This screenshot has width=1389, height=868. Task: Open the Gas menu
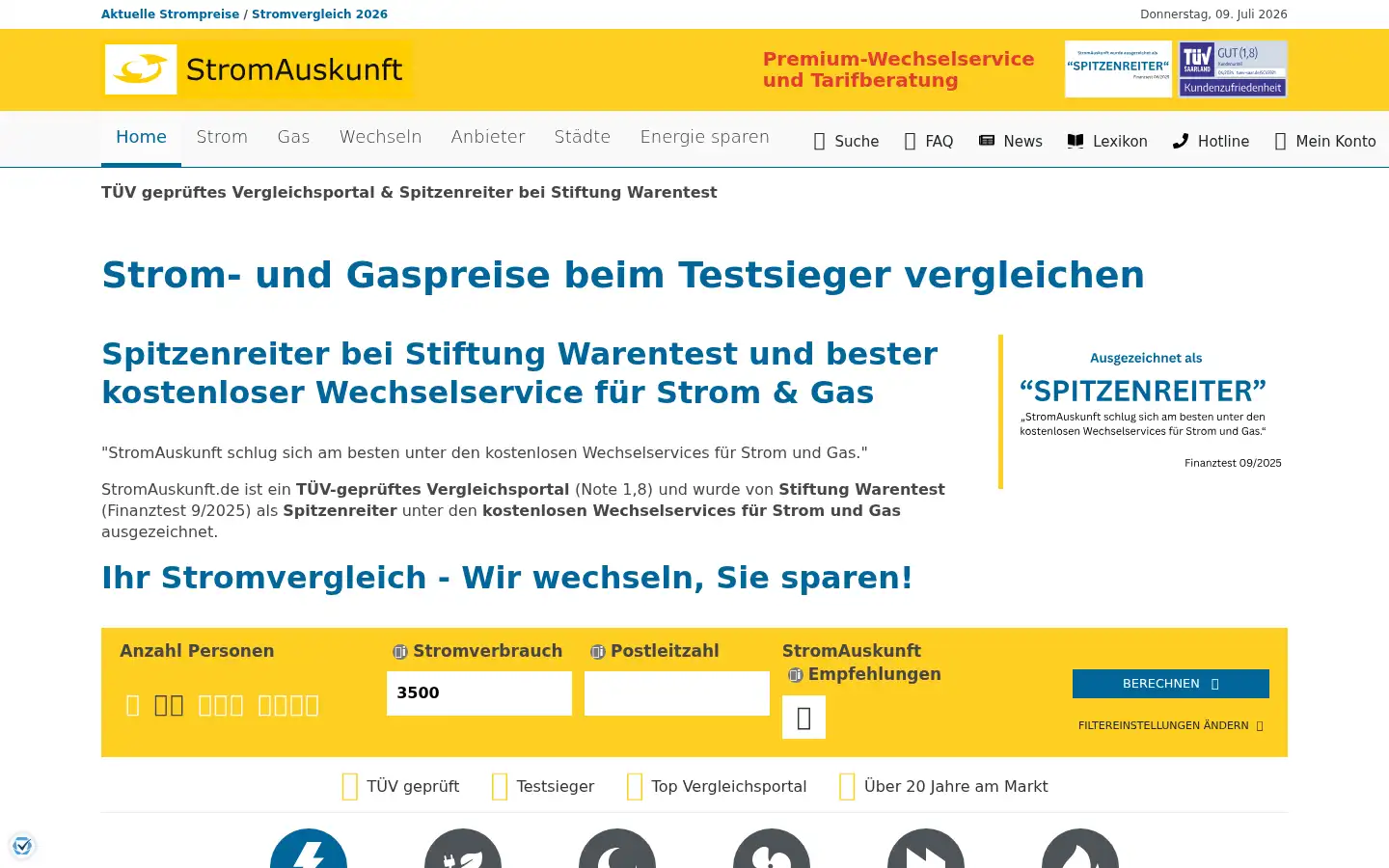coord(293,137)
